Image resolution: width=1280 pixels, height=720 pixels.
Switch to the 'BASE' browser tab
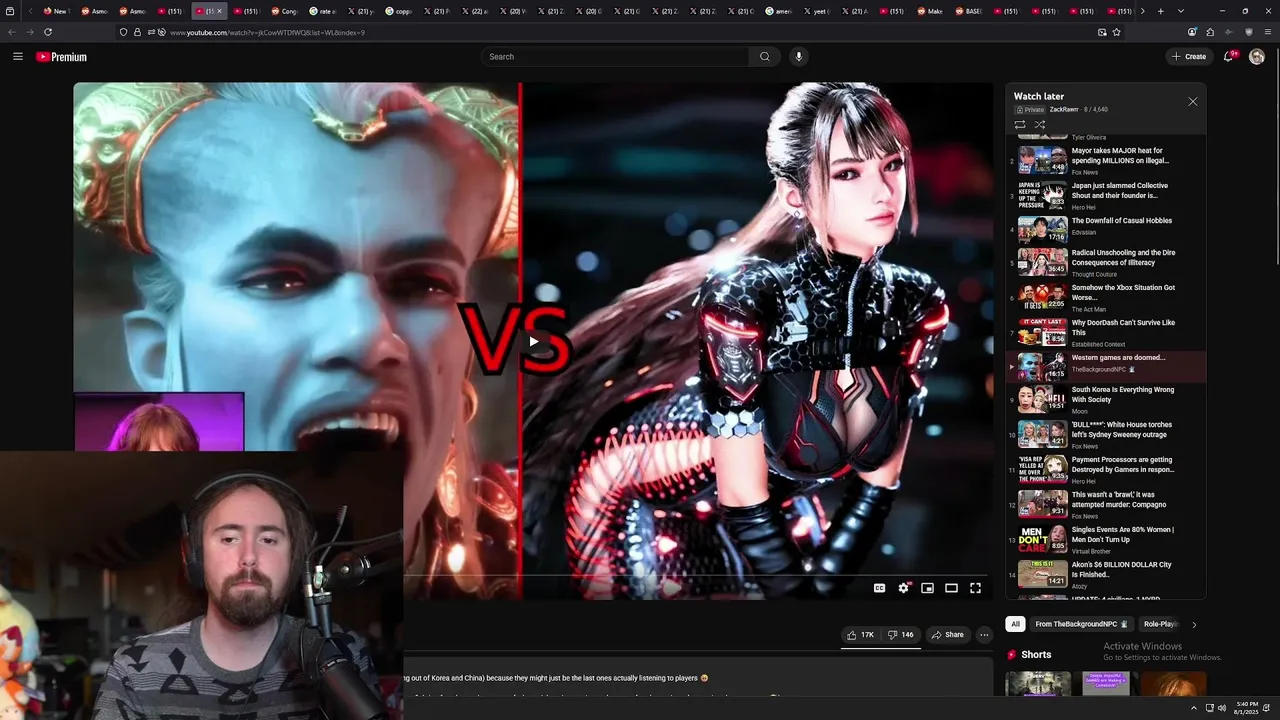[x=968, y=11]
